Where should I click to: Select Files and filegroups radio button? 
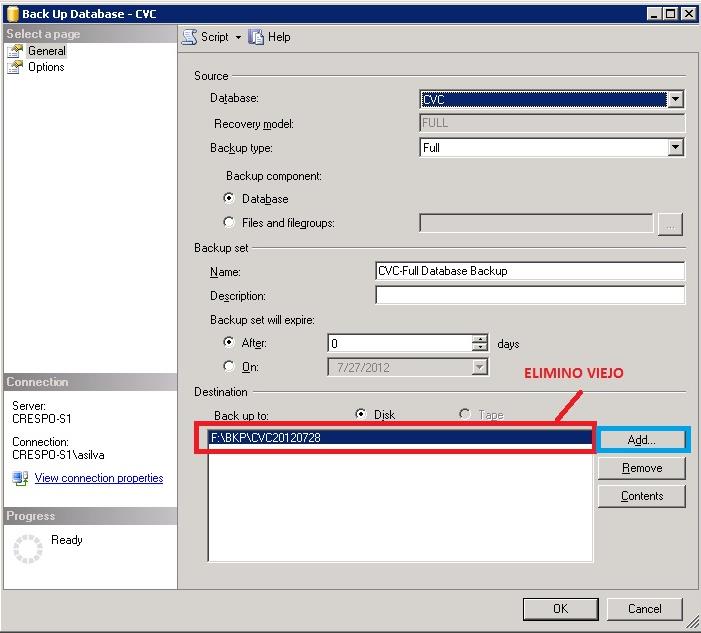click(x=229, y=222)
